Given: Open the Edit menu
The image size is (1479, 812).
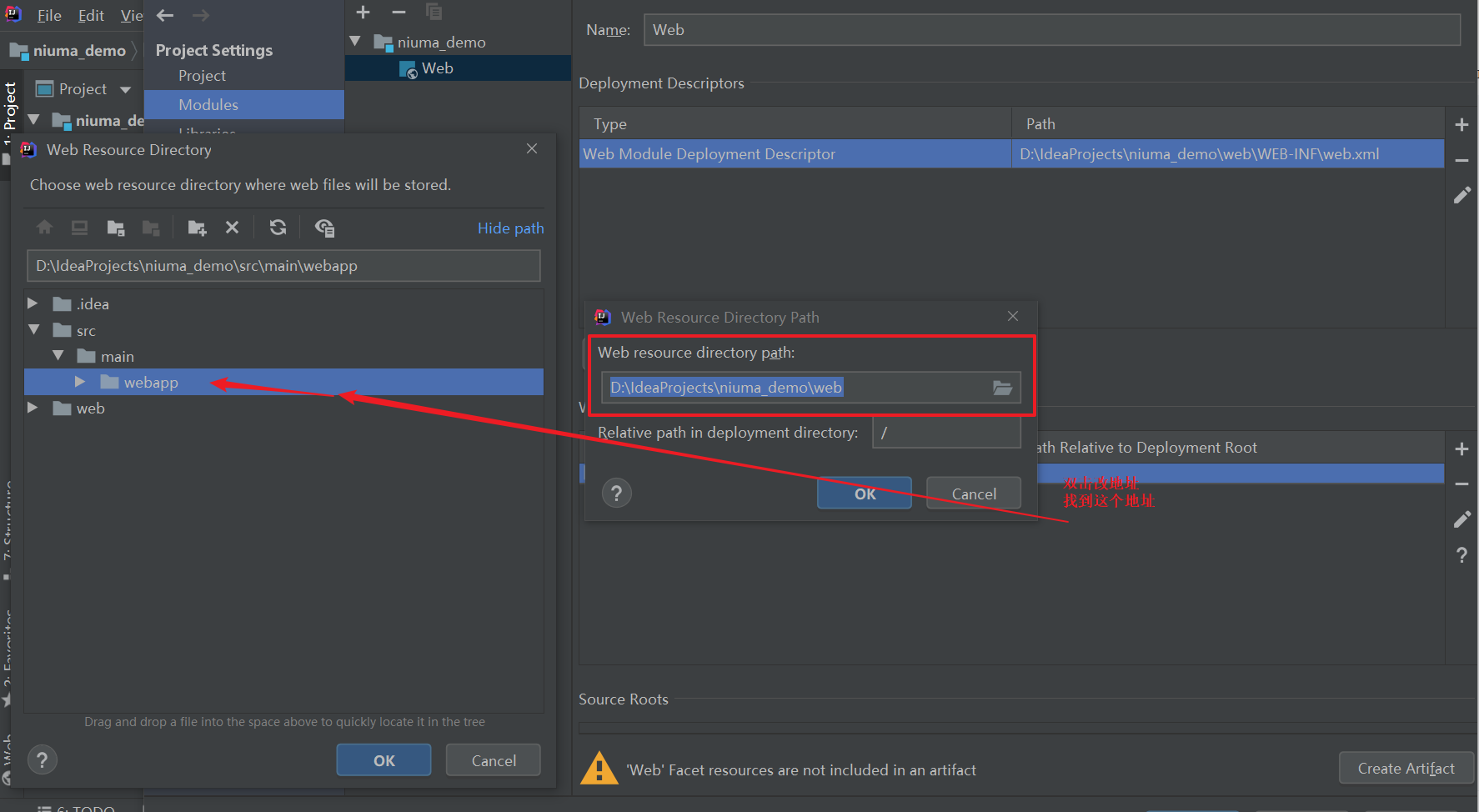Looking at the screenshot, I should 91,15.
